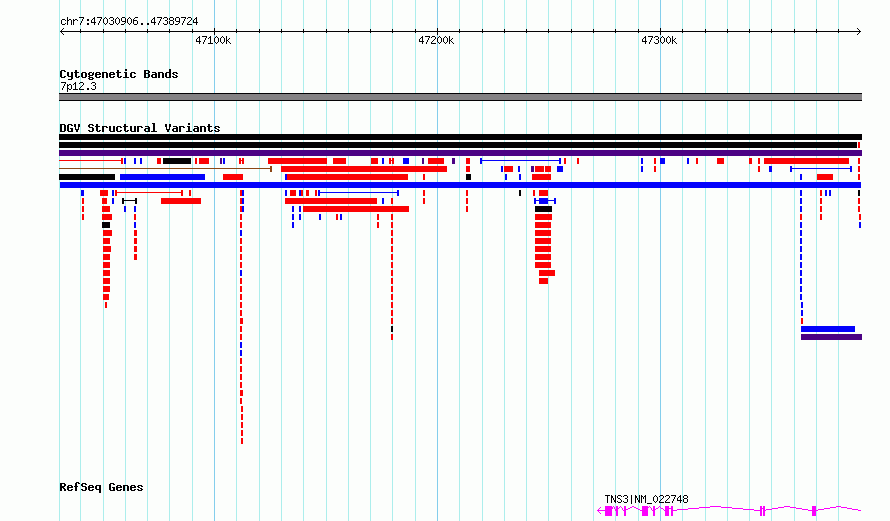
Task: Open the Cytogenetic Bands track title
Action: click(x=119, y=74)
